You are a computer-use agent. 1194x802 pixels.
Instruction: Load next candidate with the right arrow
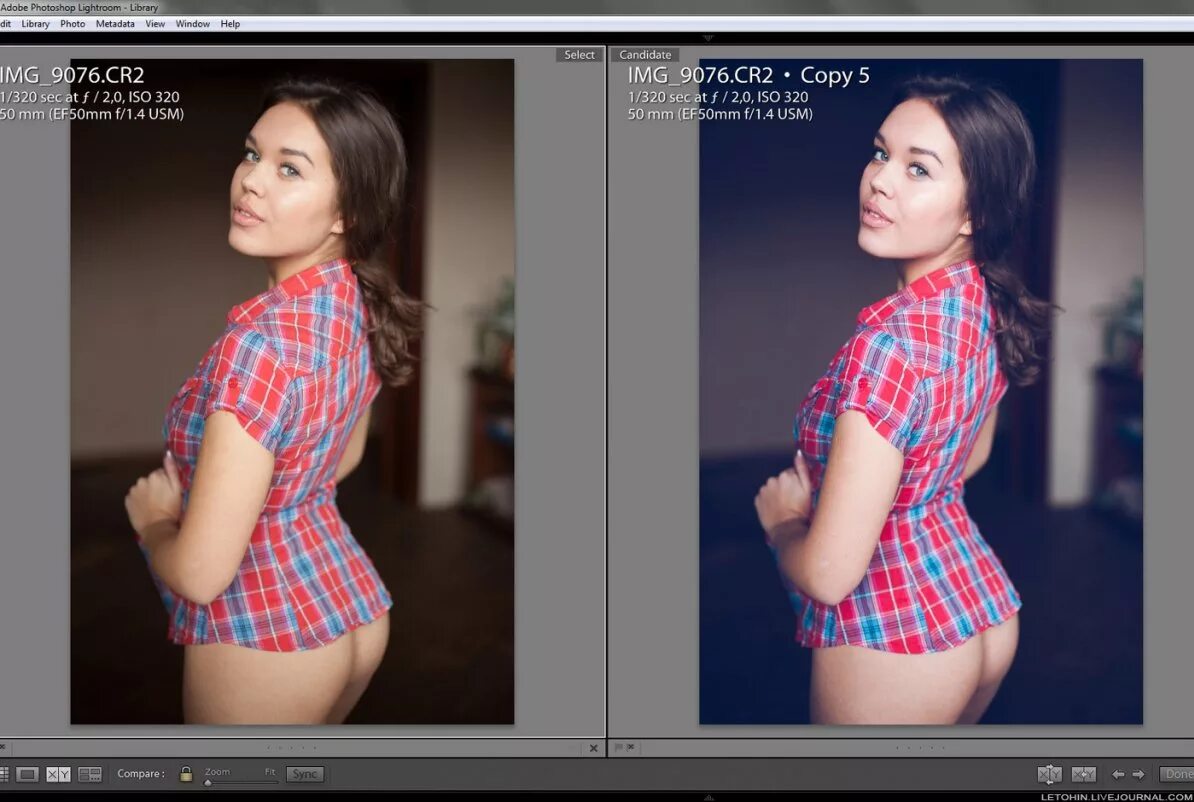pos(1138,774)
